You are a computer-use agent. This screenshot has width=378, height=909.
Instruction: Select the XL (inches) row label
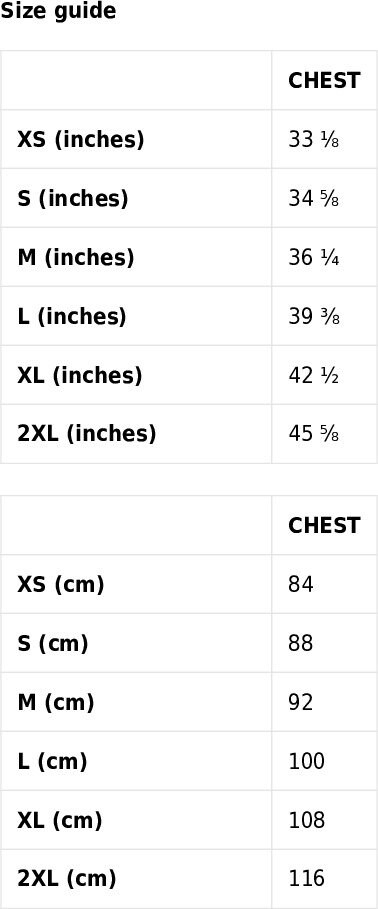click(x=79, y=376)
